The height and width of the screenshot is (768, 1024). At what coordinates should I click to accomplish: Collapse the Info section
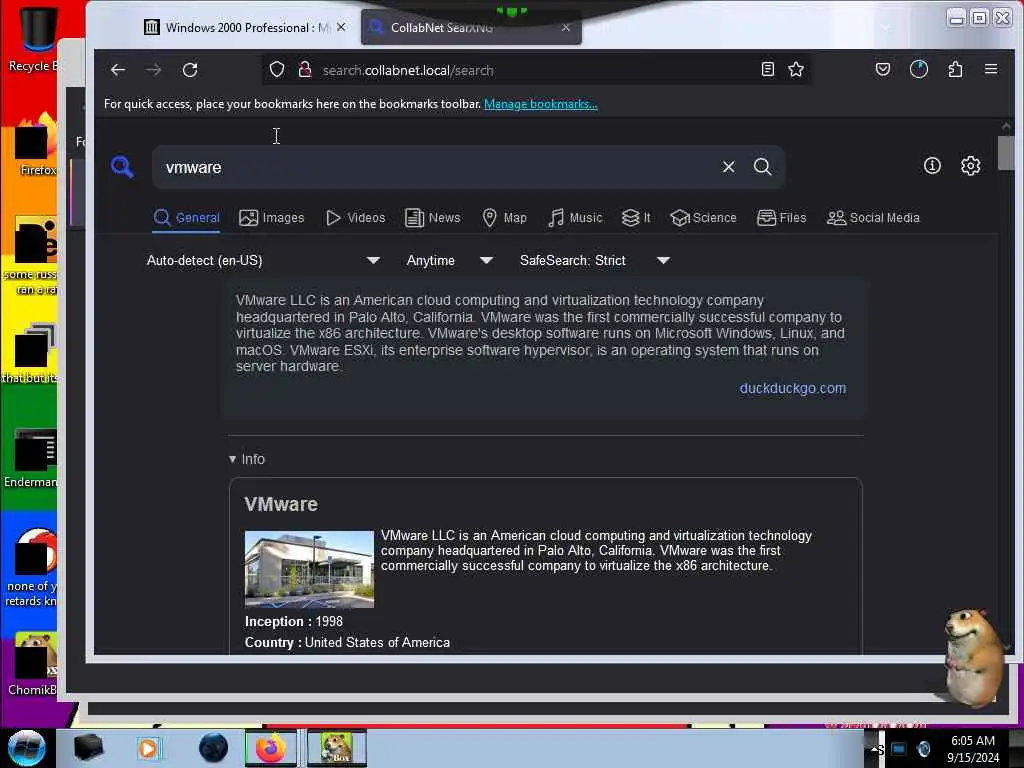click(247, 459)
